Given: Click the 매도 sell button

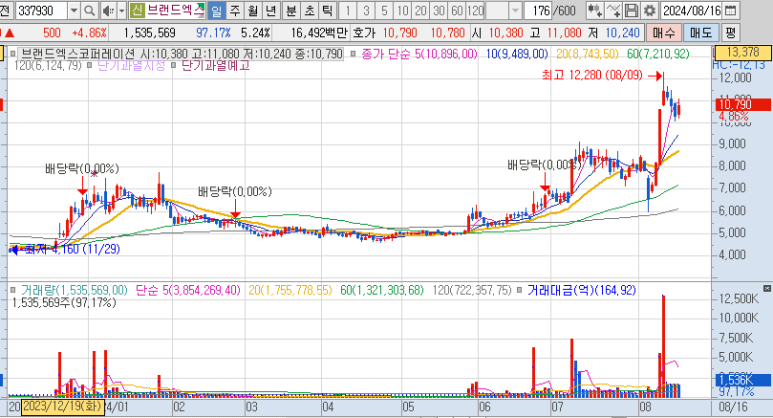Looking at the screenshot, I should point(701,33).
